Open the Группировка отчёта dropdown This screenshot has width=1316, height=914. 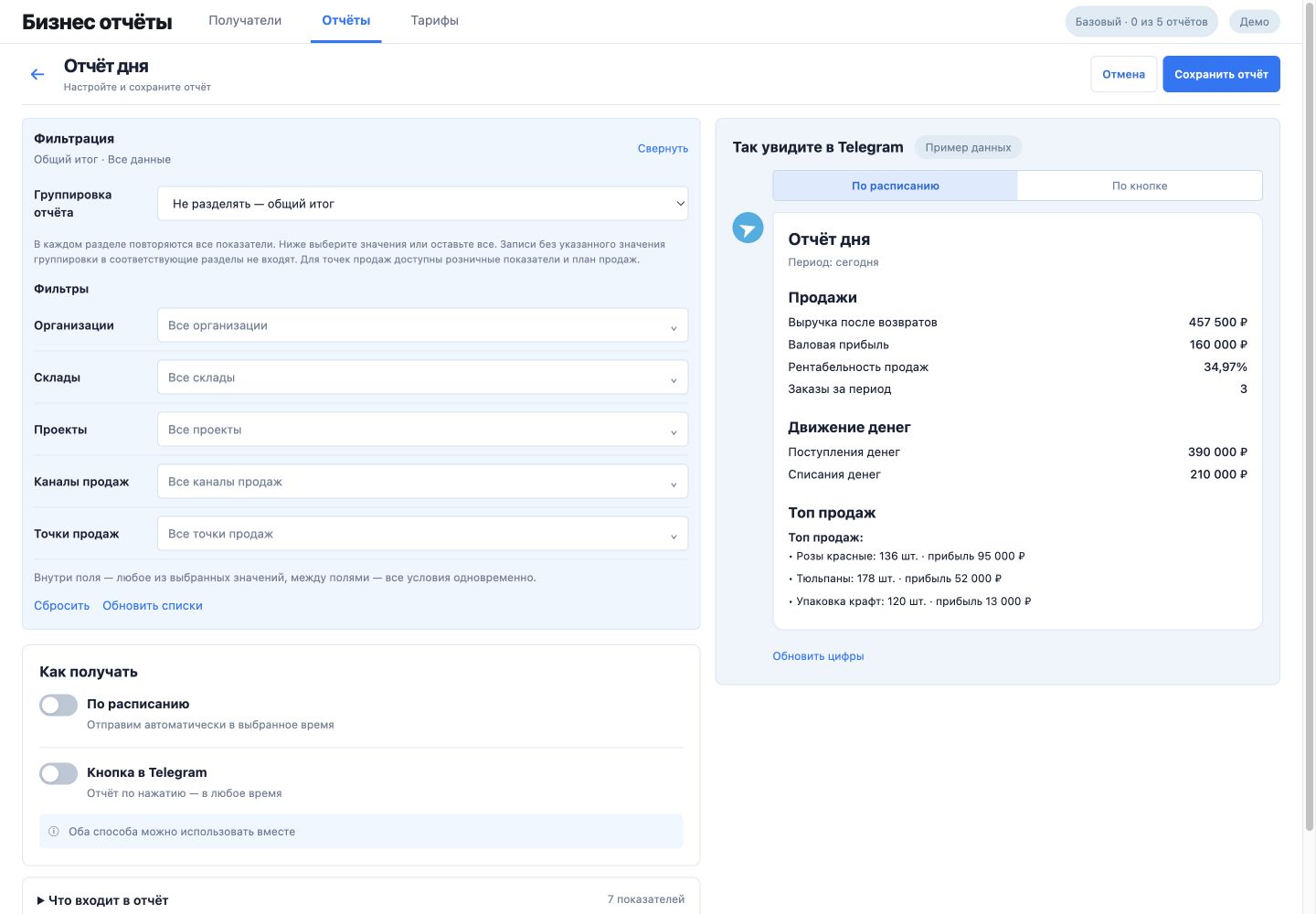click(423, 204)
